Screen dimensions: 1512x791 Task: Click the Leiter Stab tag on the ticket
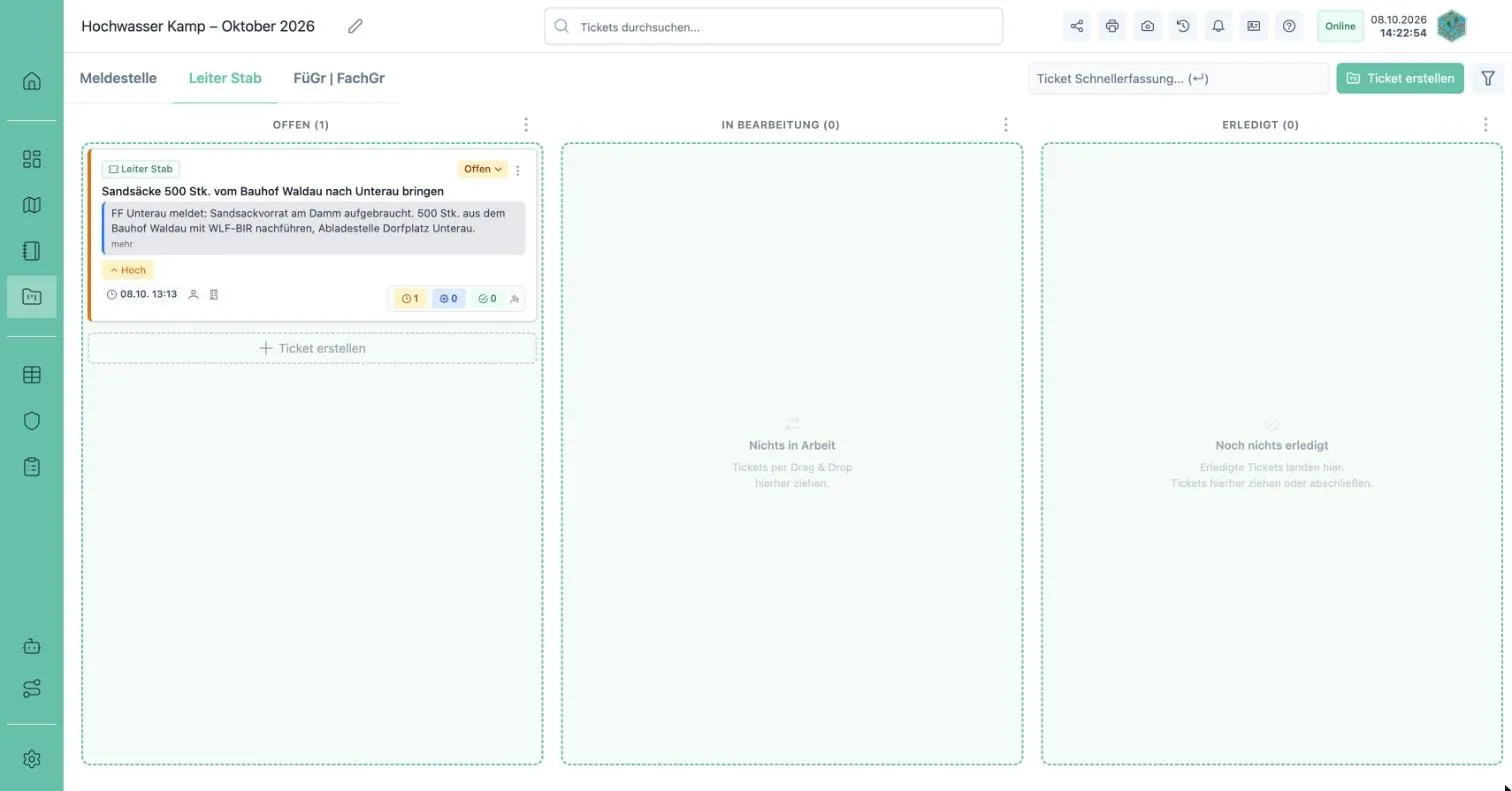[141, 170]
